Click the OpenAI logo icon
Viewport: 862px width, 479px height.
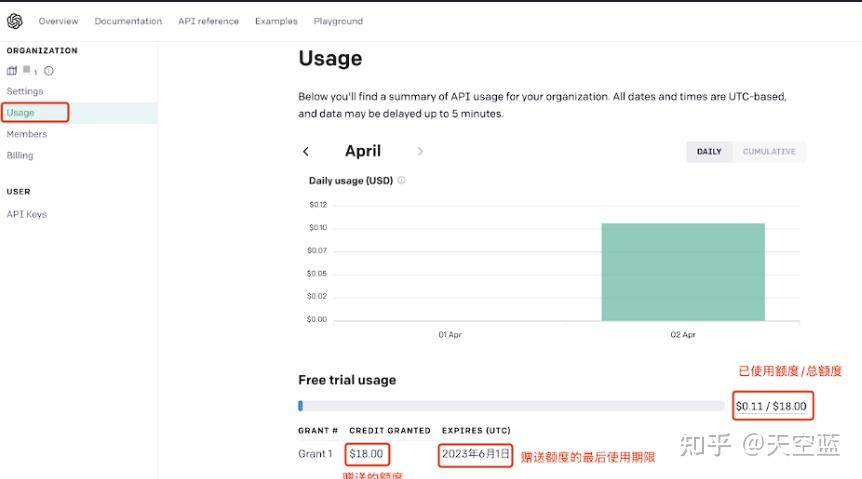15,21
